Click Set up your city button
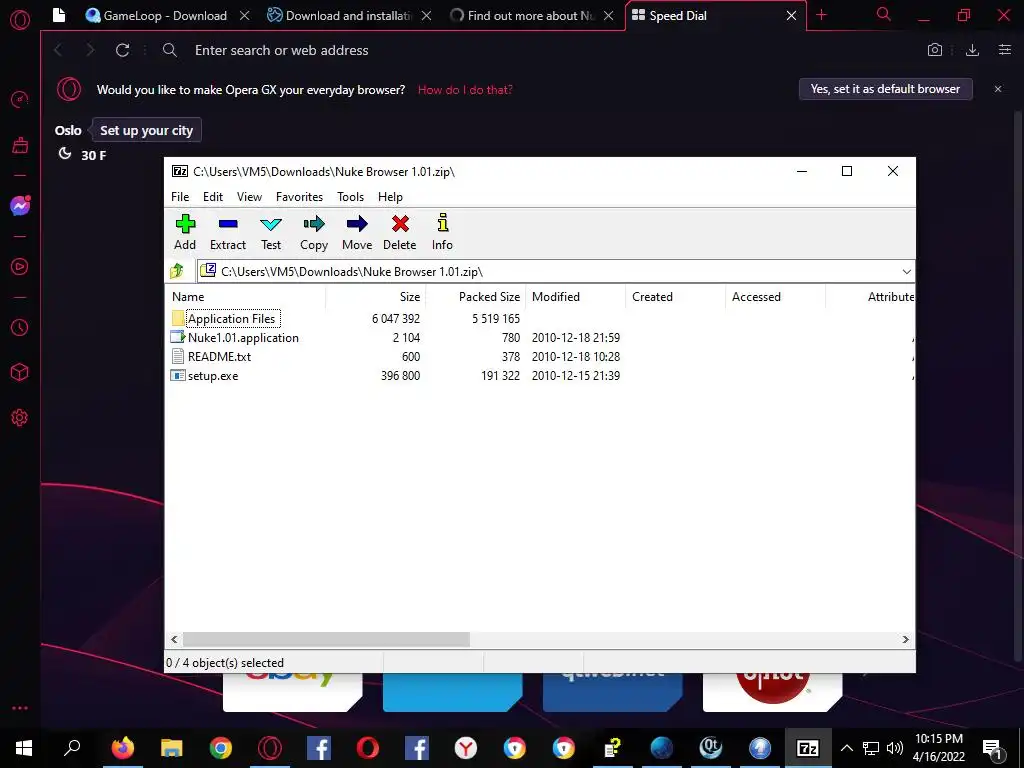 (x=146, y=130)
